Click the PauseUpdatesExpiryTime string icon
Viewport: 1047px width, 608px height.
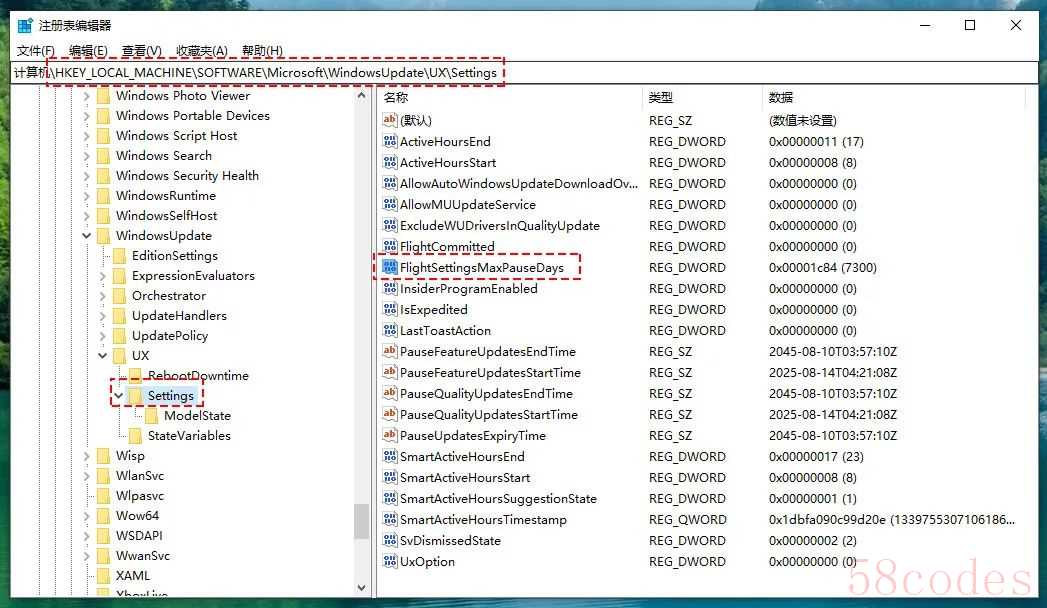pyautogui.click(x=390, y=435)
